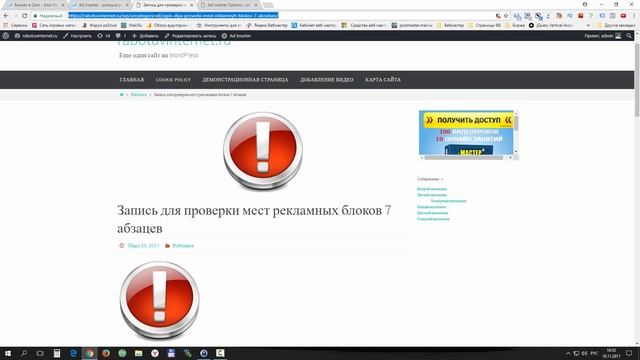640x360 pixels.
Task: Click the highlighted URL in address bar
Action: pyautogui.click(x=173, y=16)
